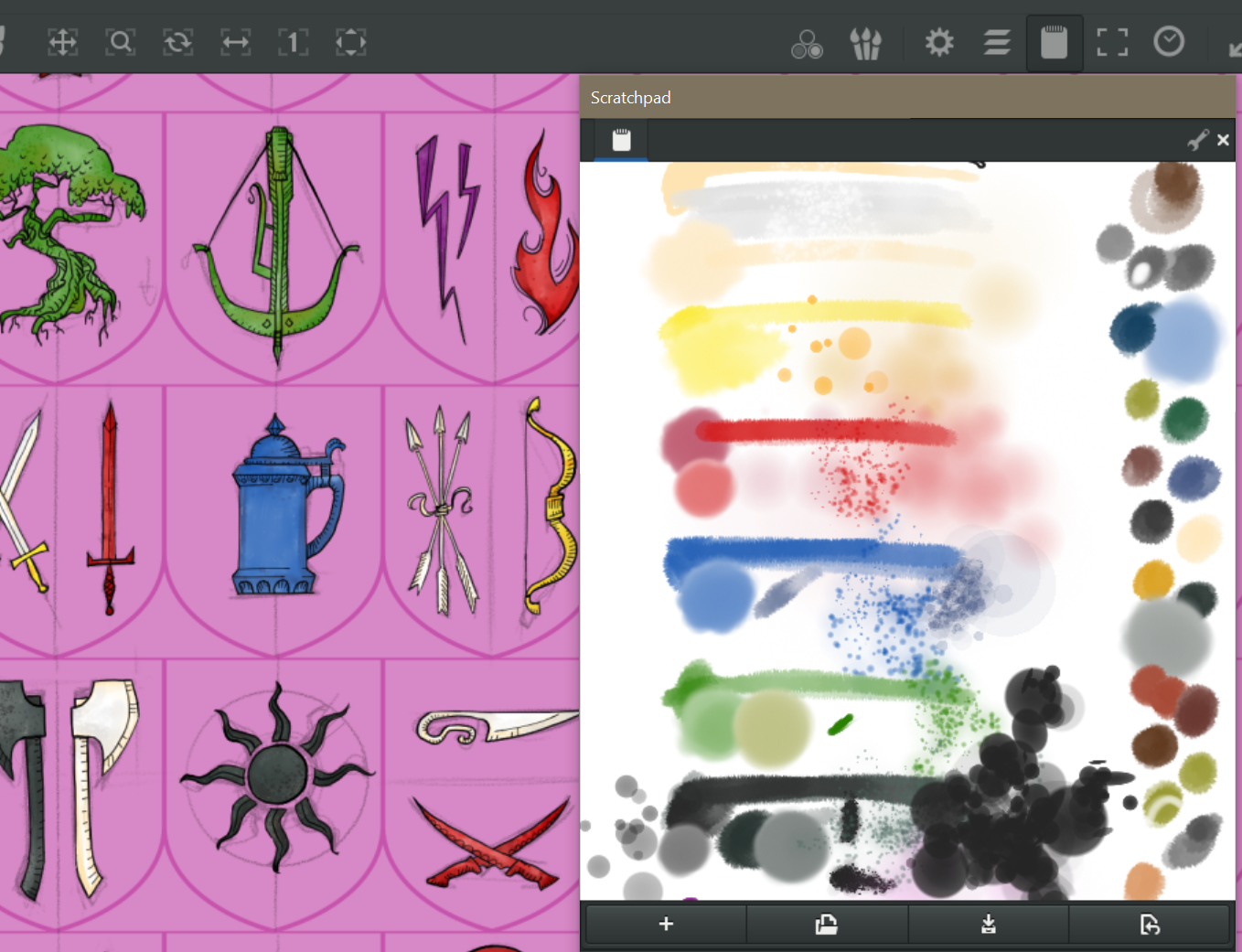Open the layers panel from the toolbar
The image size is (1242, 952).
(997, 42)
